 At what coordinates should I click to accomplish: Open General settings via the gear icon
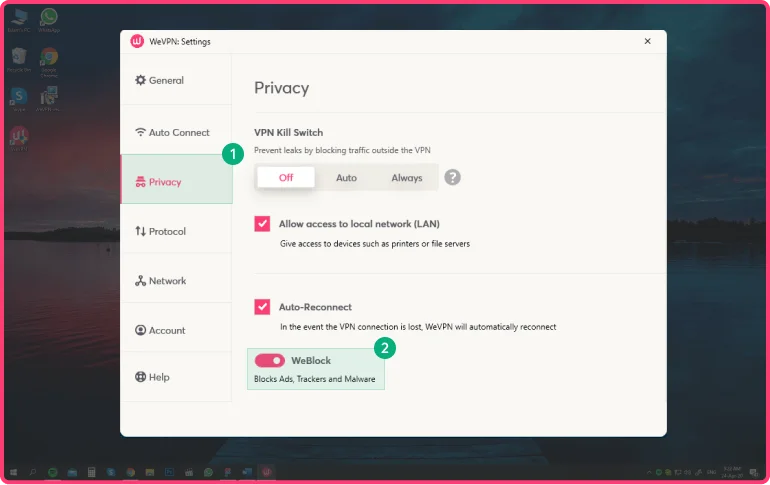pyautogui.click(x=140, y=80)
